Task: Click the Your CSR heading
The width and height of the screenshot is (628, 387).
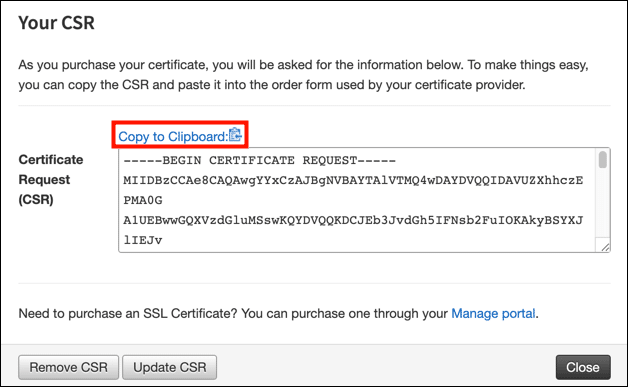Action: point(56,23)
